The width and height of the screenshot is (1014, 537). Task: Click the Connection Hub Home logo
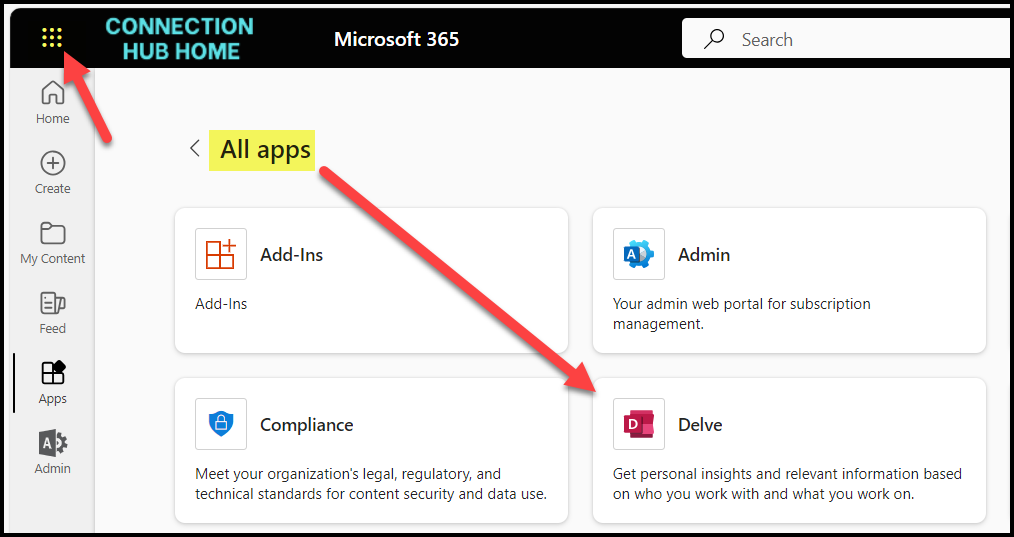pyautogui.click(x=180, y=39)
